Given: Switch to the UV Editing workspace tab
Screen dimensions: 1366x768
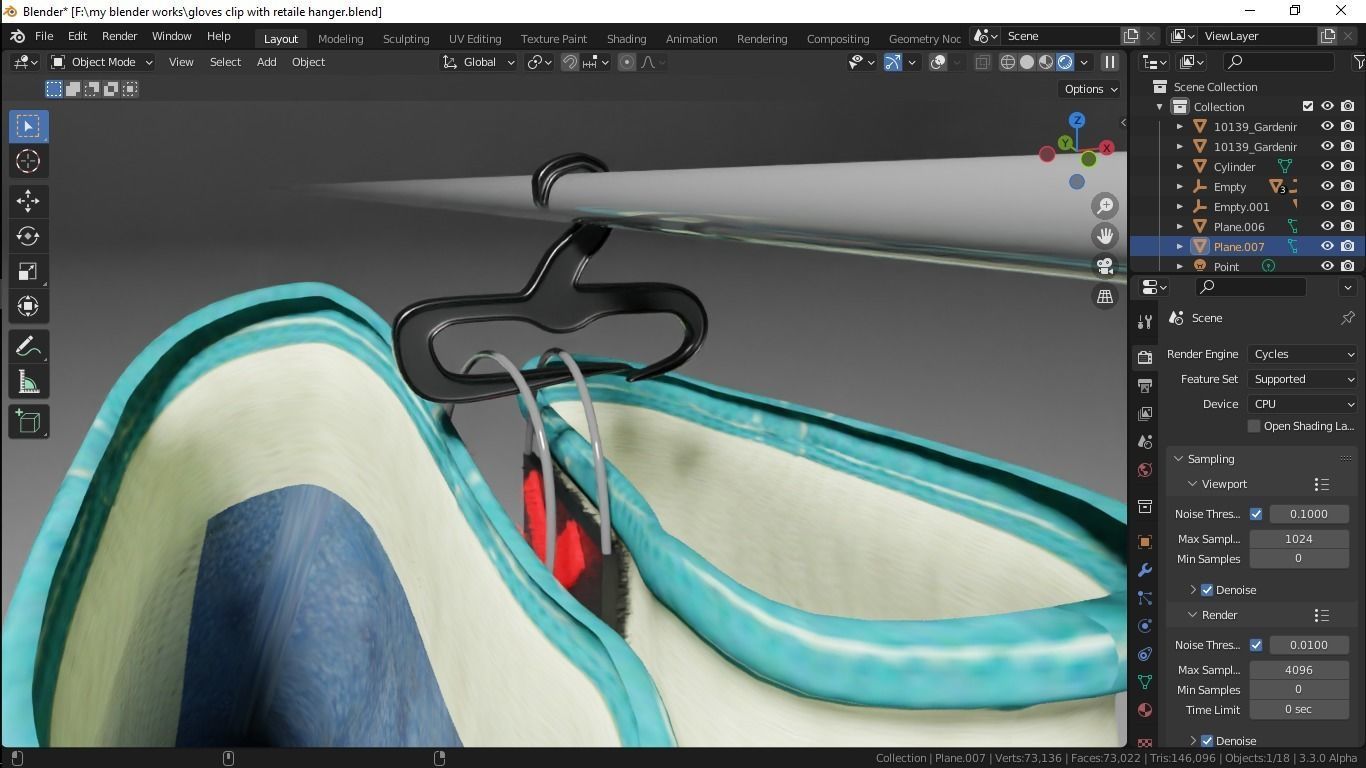Looking at the screenshot, I should point(475,38).
